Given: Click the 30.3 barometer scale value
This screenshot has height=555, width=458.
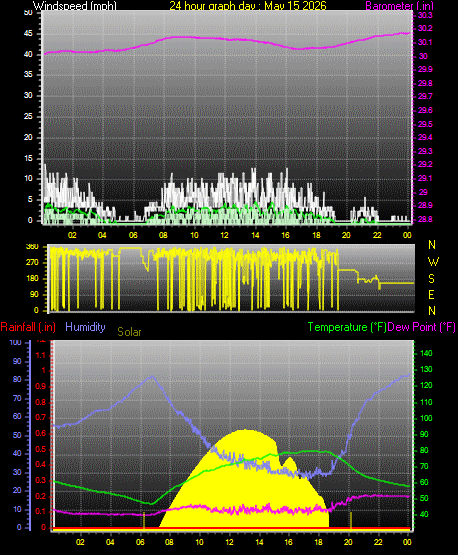Looking at the screenshot, I should coord(425,15).
